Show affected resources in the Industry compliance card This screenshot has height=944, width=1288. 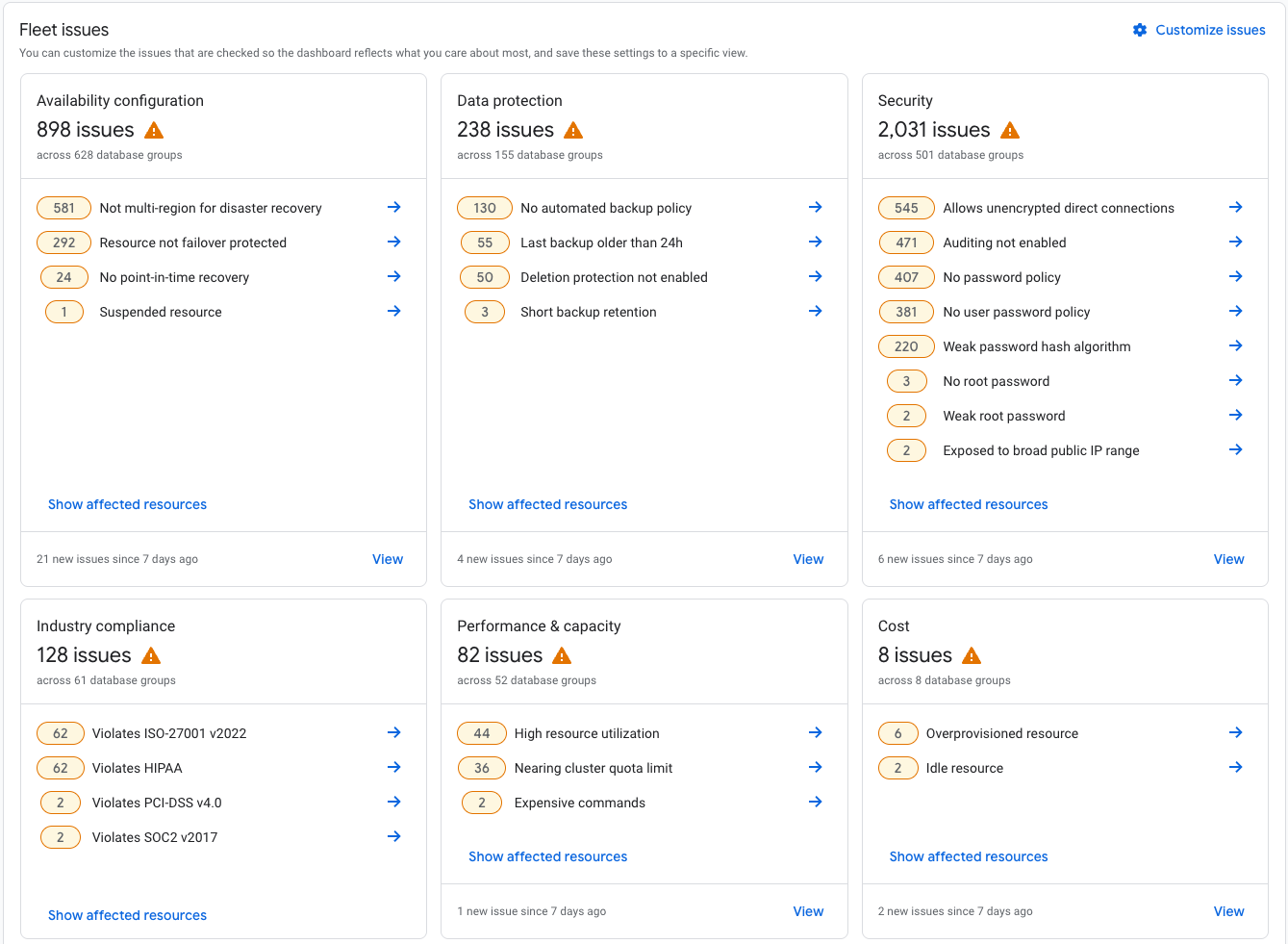point(127,914)
